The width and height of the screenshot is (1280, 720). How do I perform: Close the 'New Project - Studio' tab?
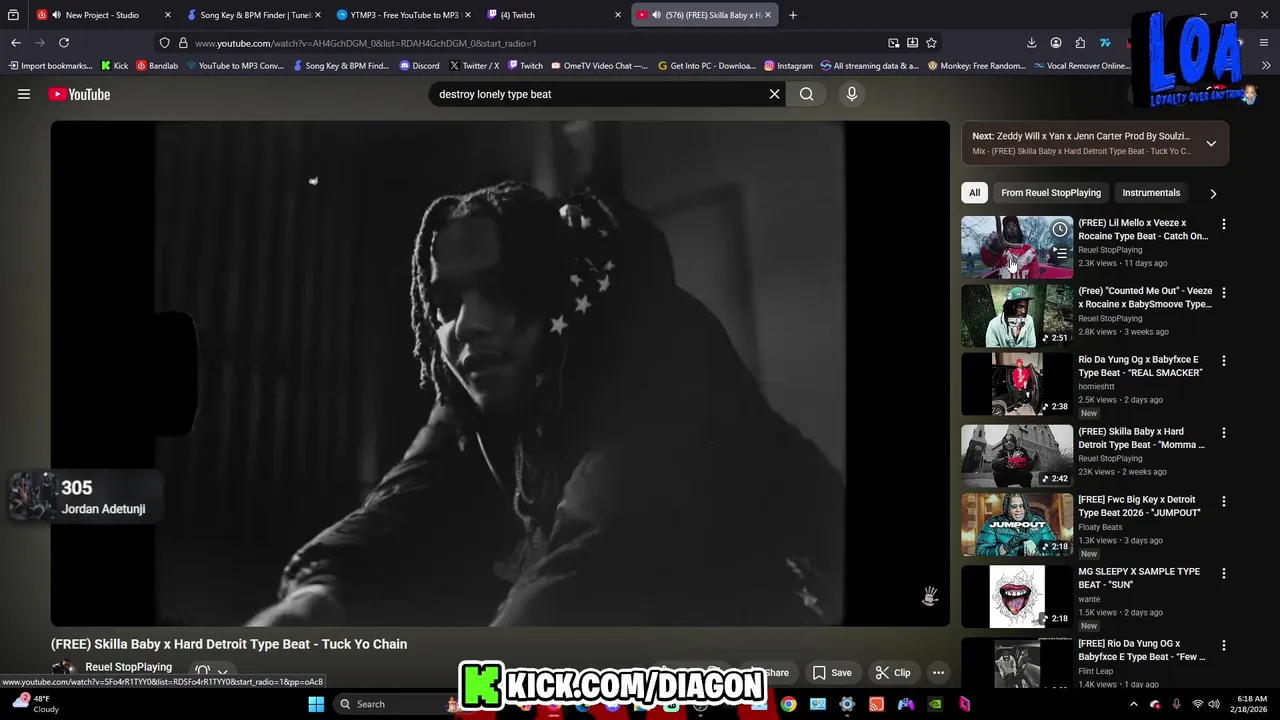pyautogui.click(x=167, y=15)
